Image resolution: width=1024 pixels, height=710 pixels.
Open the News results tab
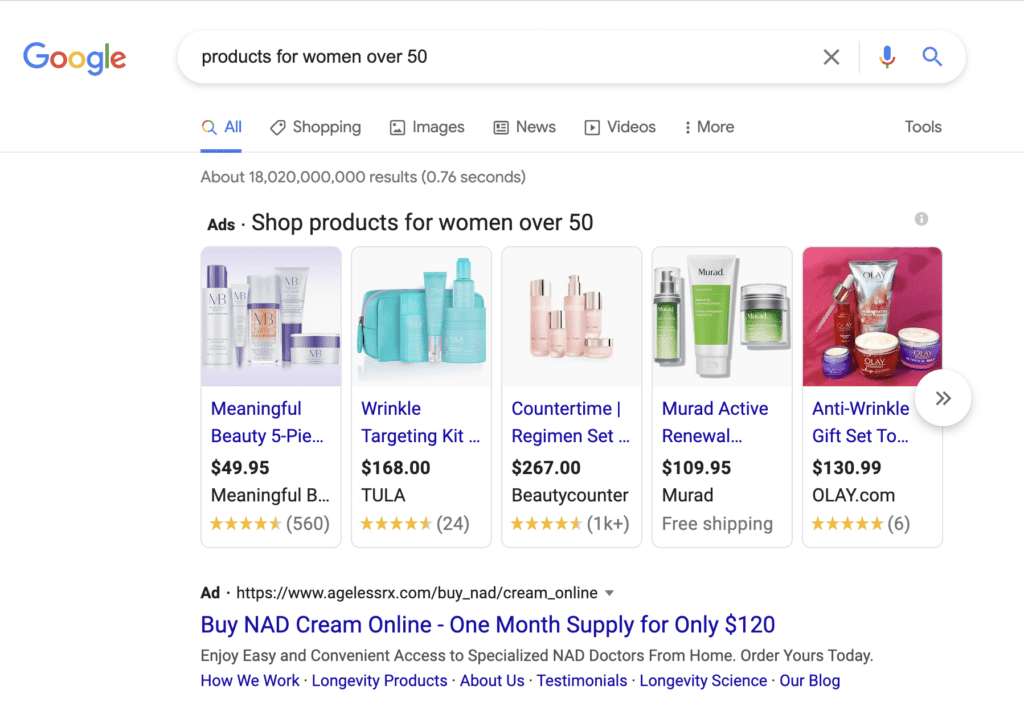pyautogui.click(x=524, y=127)
